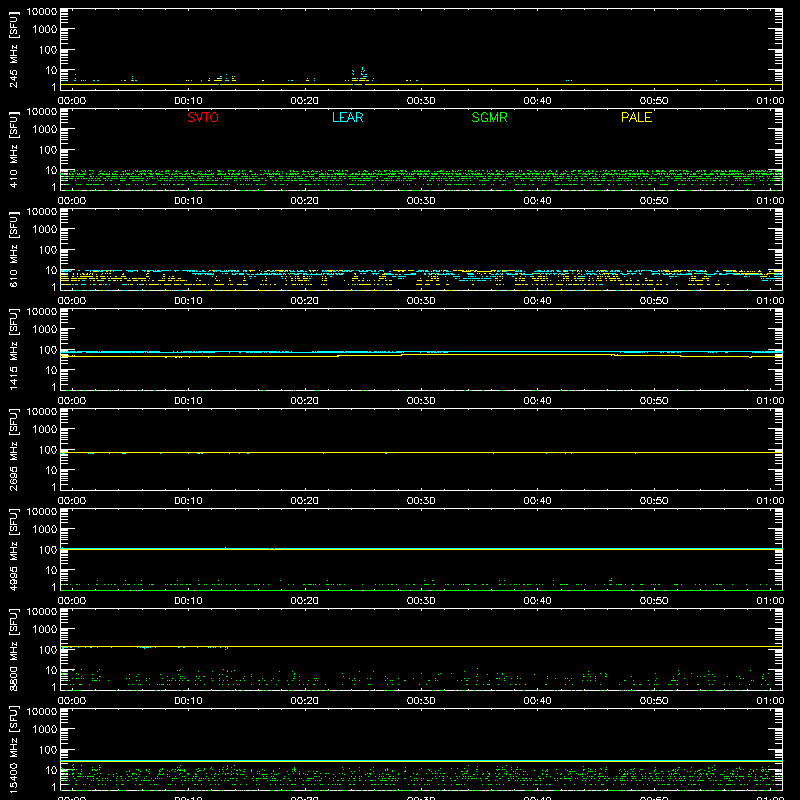Select the '15400 MHz [SFU]' axis title

13,749
